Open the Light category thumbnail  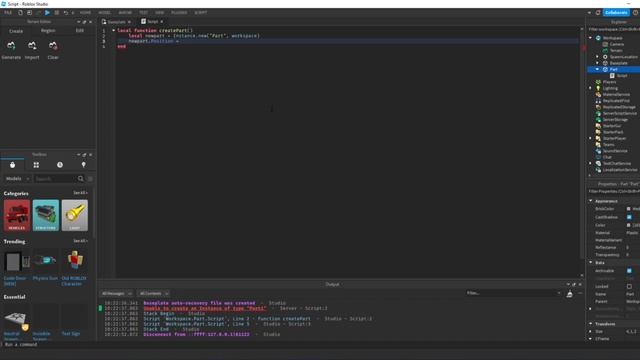[x=75, y=215]
